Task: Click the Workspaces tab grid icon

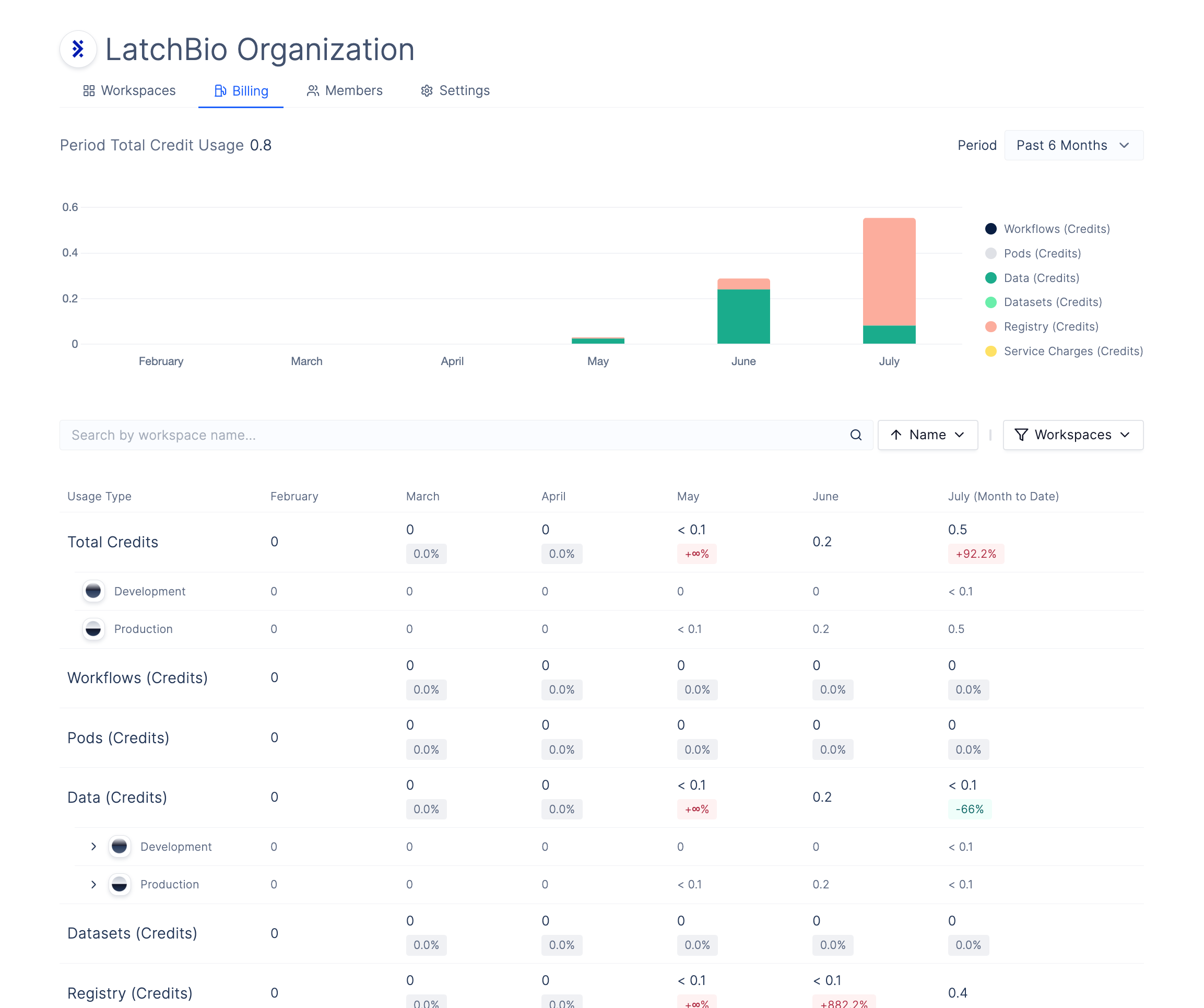Action: click(89, 90)
